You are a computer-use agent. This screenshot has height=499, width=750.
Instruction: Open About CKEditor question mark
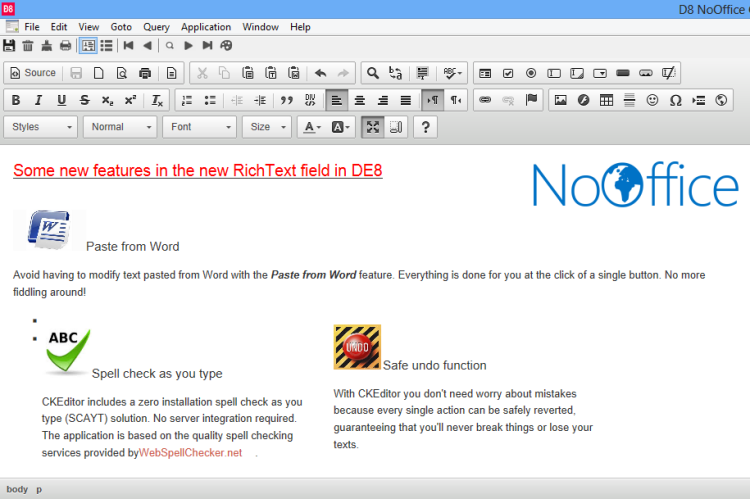point(425,127)
